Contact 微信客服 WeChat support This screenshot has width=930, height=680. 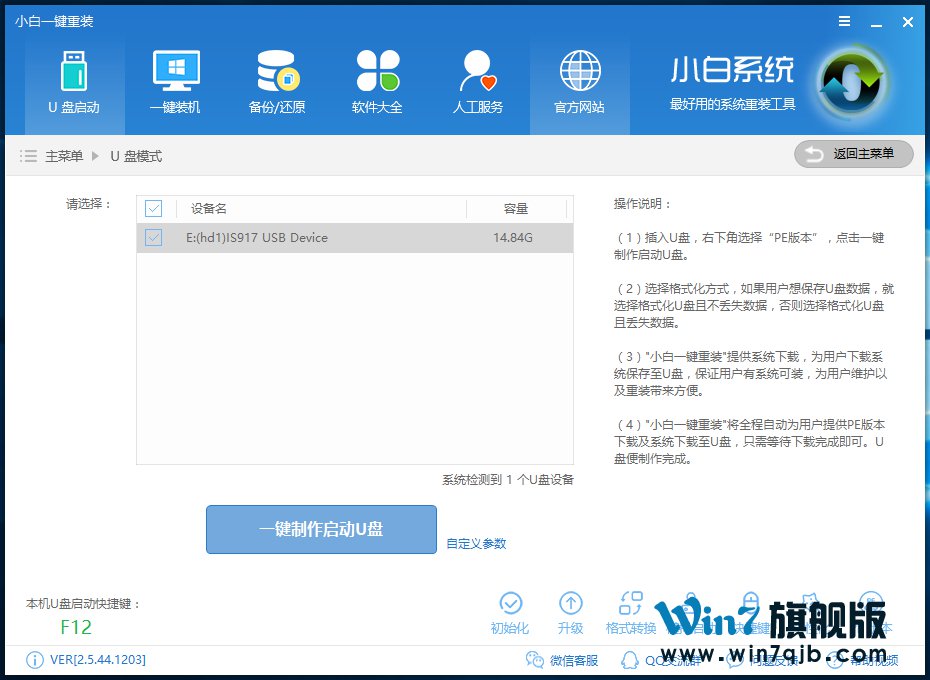click(x=562, y=660)
